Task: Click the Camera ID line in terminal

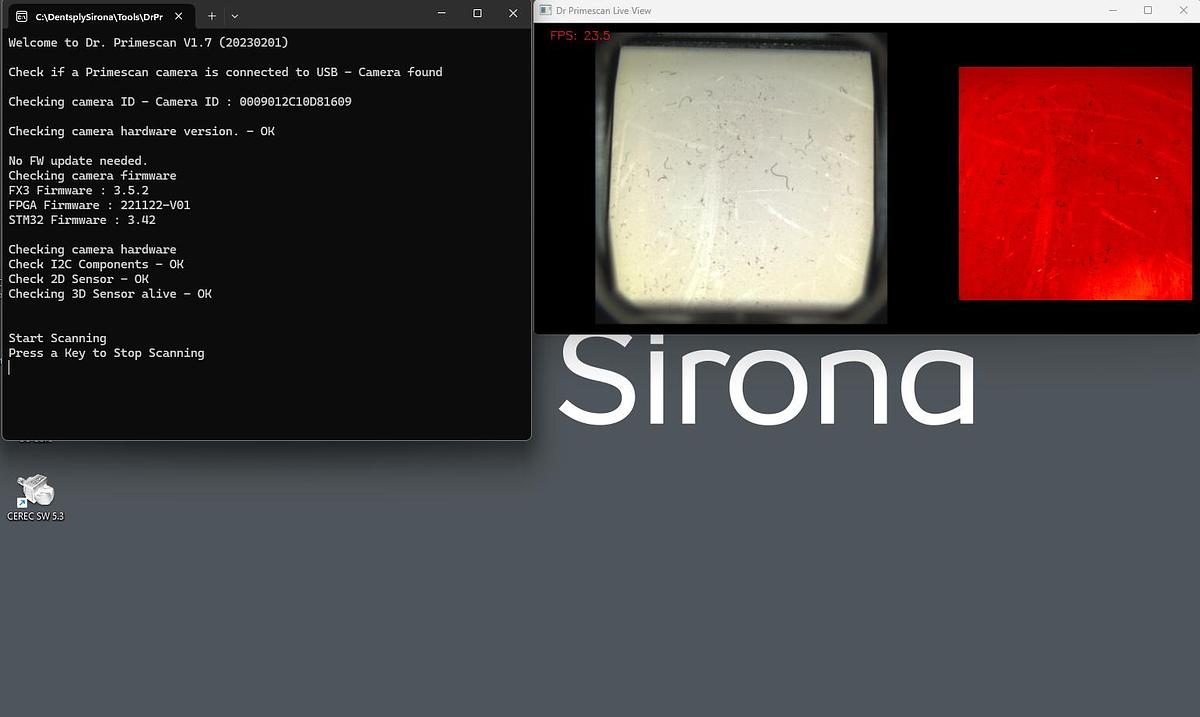Action: [x=180, y=102]
